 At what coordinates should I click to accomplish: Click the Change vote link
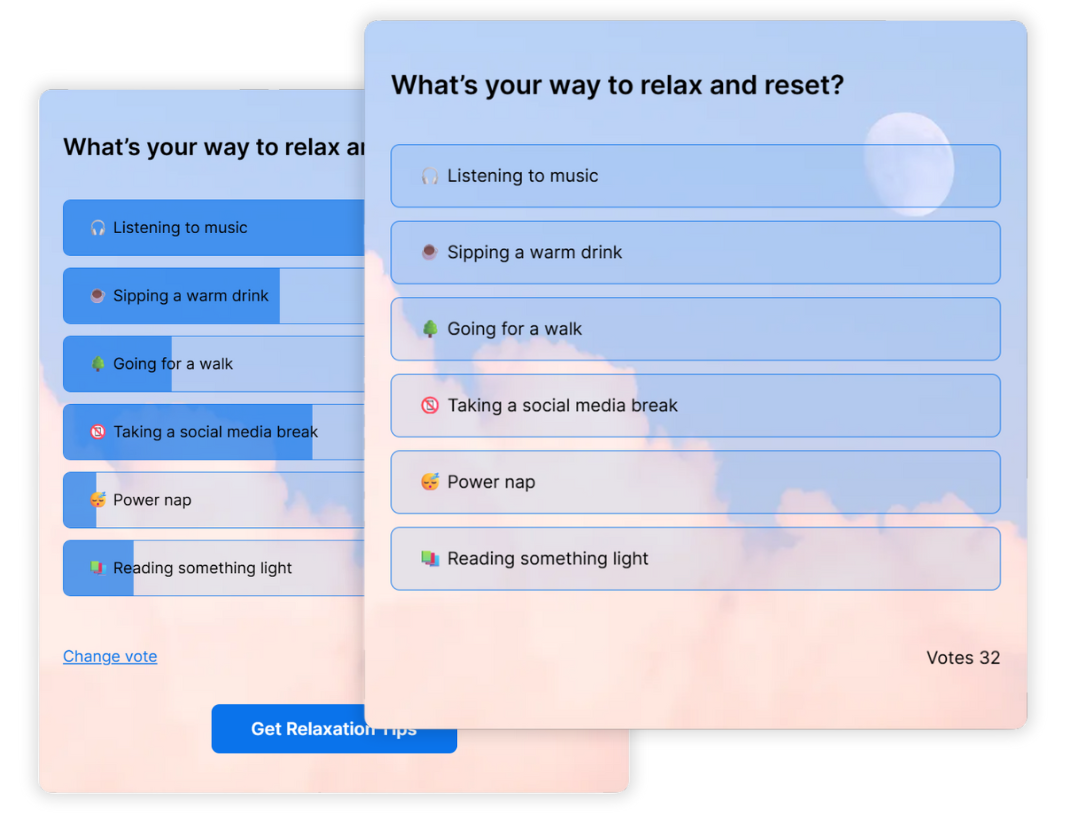[110, 656]
